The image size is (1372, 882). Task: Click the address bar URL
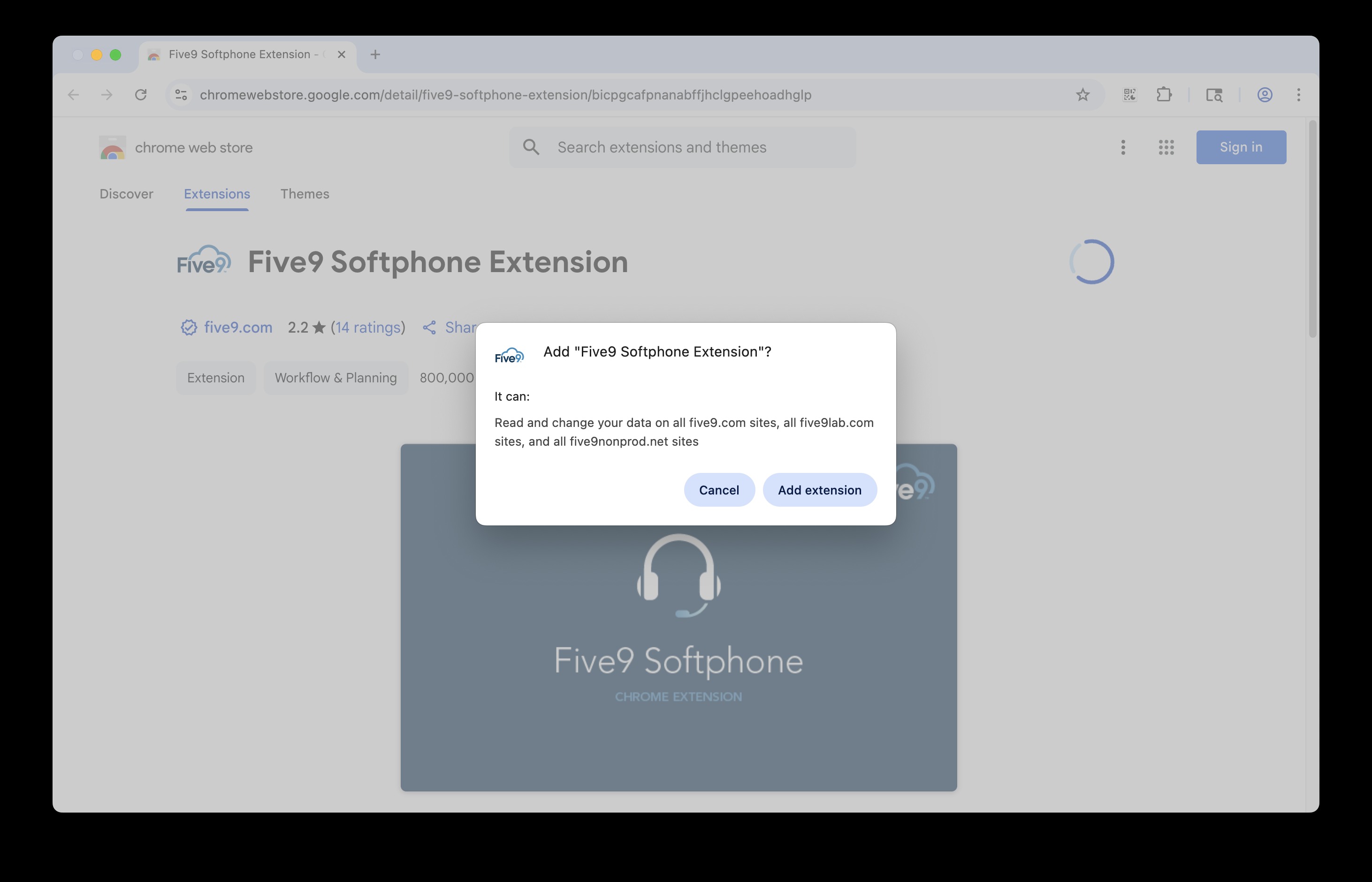[x=505, y=95]
